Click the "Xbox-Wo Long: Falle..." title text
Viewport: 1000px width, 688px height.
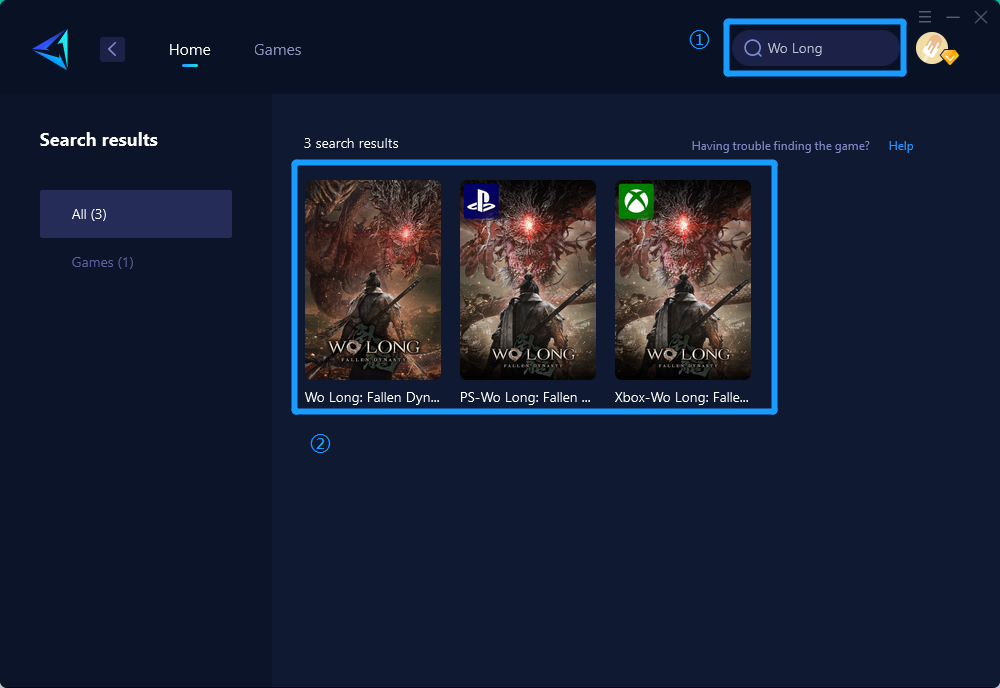point(682,397)
